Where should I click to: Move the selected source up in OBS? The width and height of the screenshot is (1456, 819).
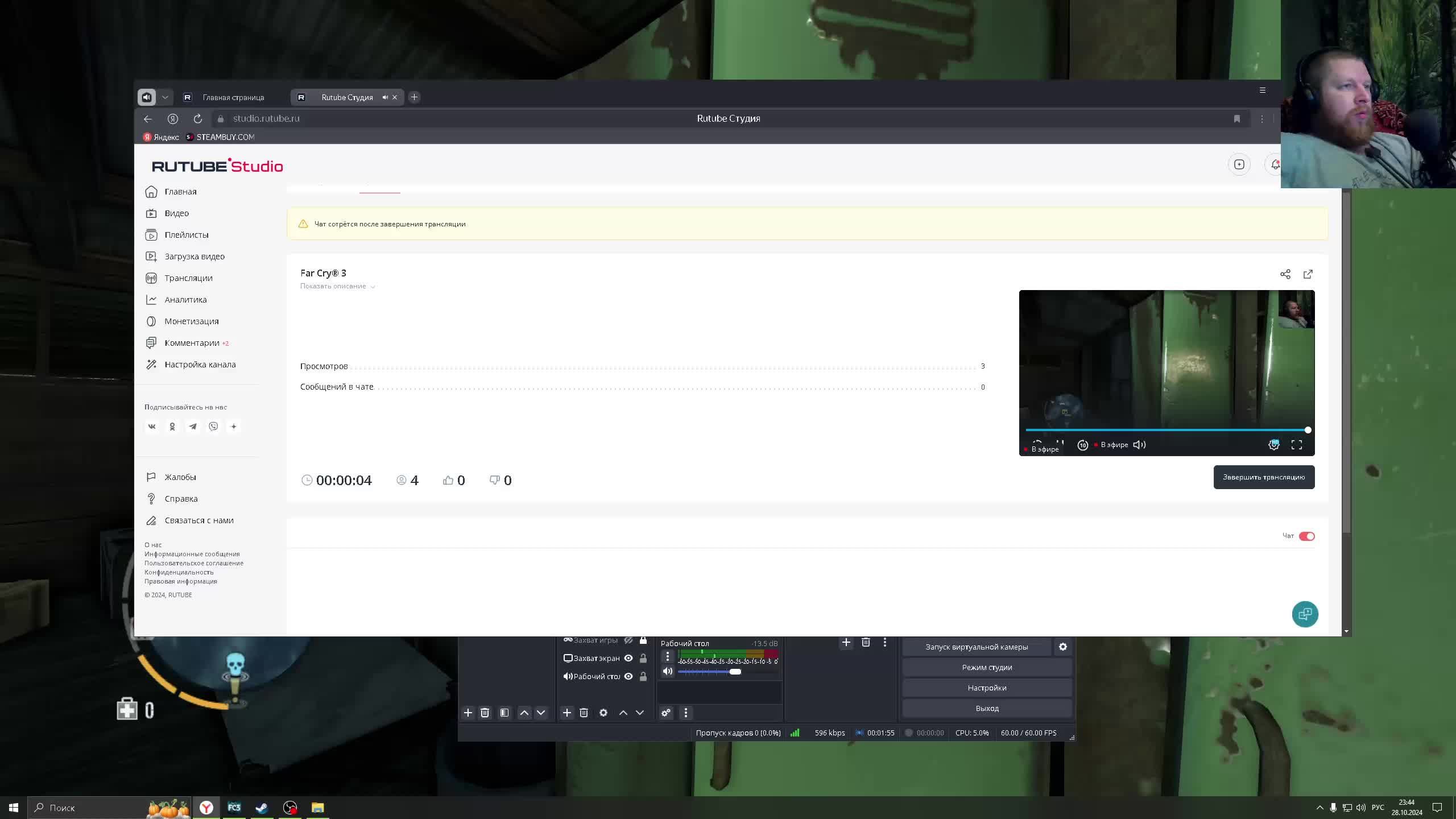click(623, 713)
